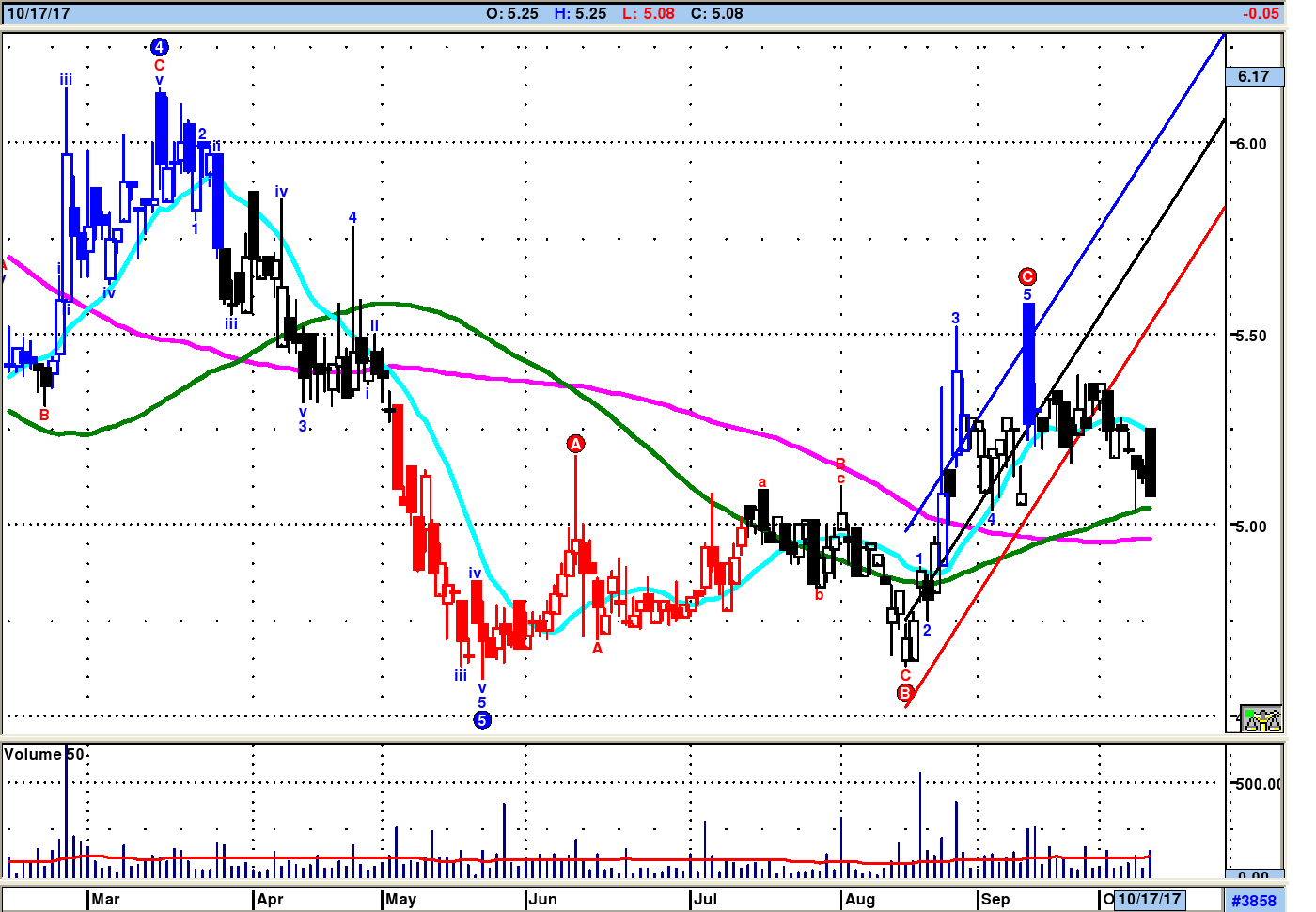Click the Mar label on time axis
1316x912 pixels.
click(105, 899)
